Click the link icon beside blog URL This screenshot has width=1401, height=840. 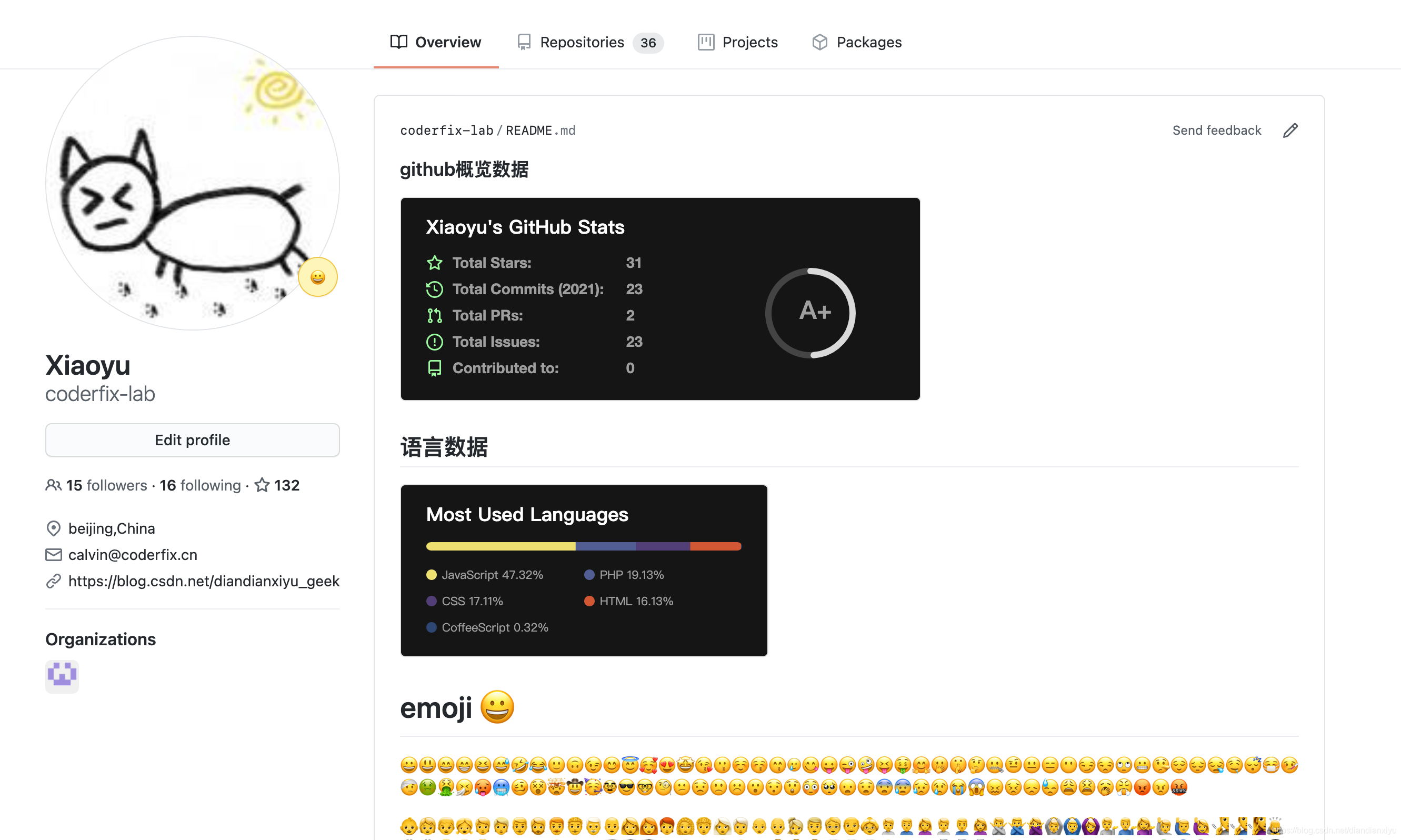coord(53,582)
